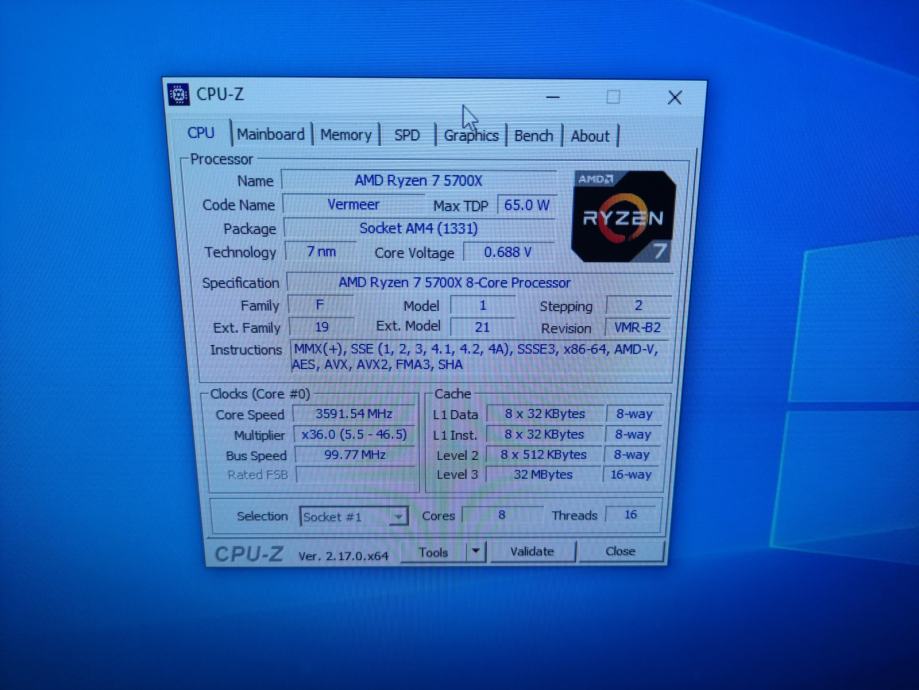This screenshot has width=919, height=690.
Task: Switch to the CPU tab
Action: [200, 133]
